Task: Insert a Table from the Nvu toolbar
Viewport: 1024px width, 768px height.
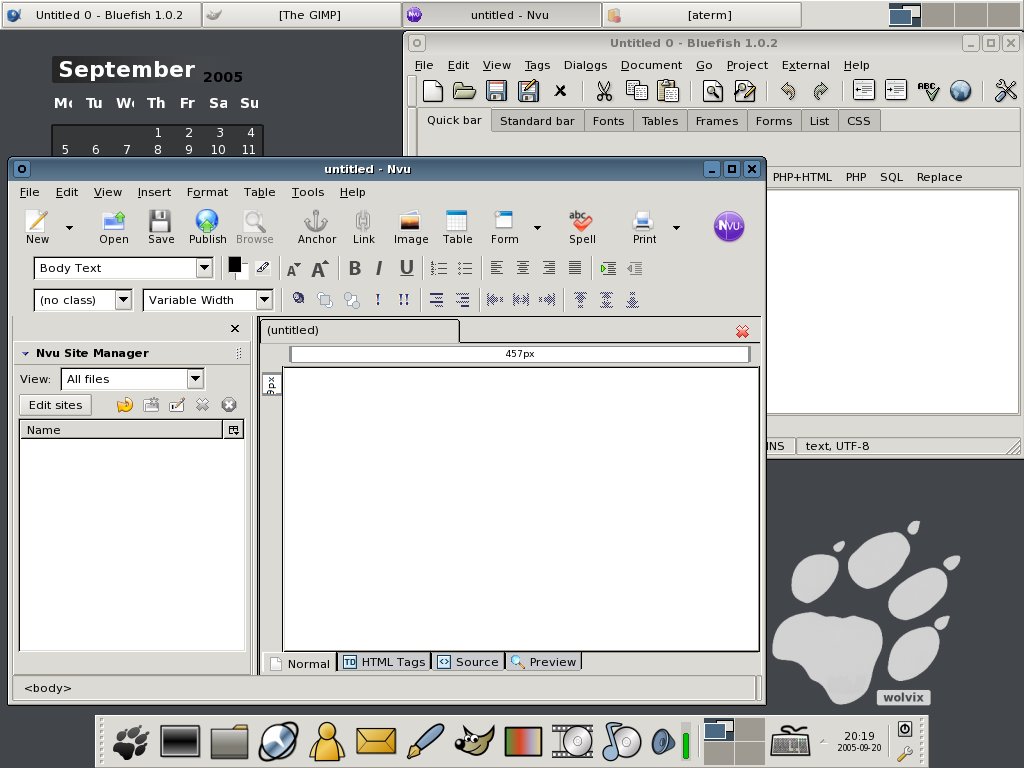Action: click(x=457, y=227)
